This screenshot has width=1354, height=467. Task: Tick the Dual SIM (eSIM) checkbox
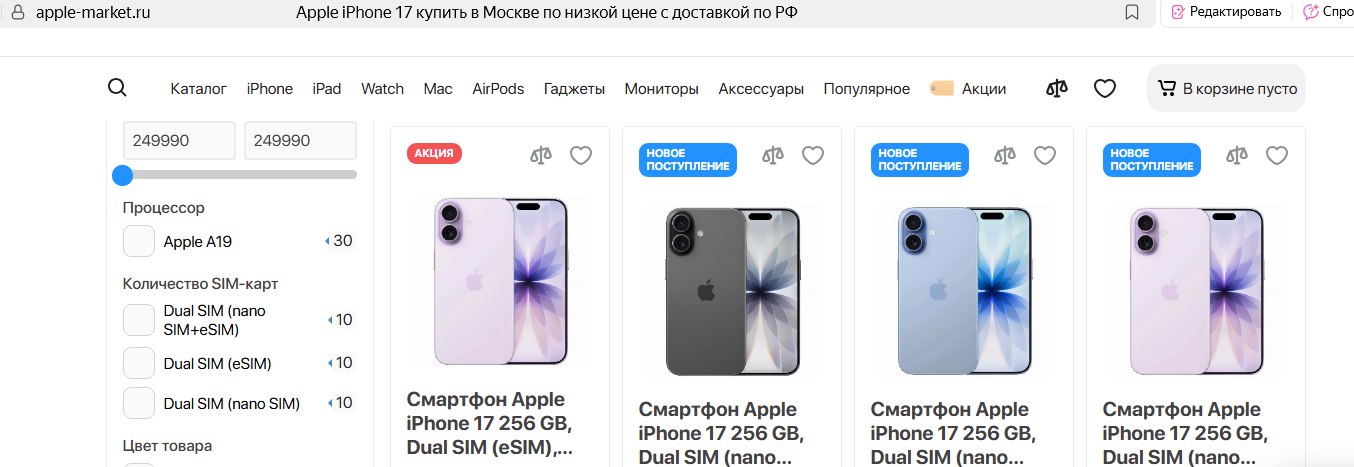pos(139,363)
